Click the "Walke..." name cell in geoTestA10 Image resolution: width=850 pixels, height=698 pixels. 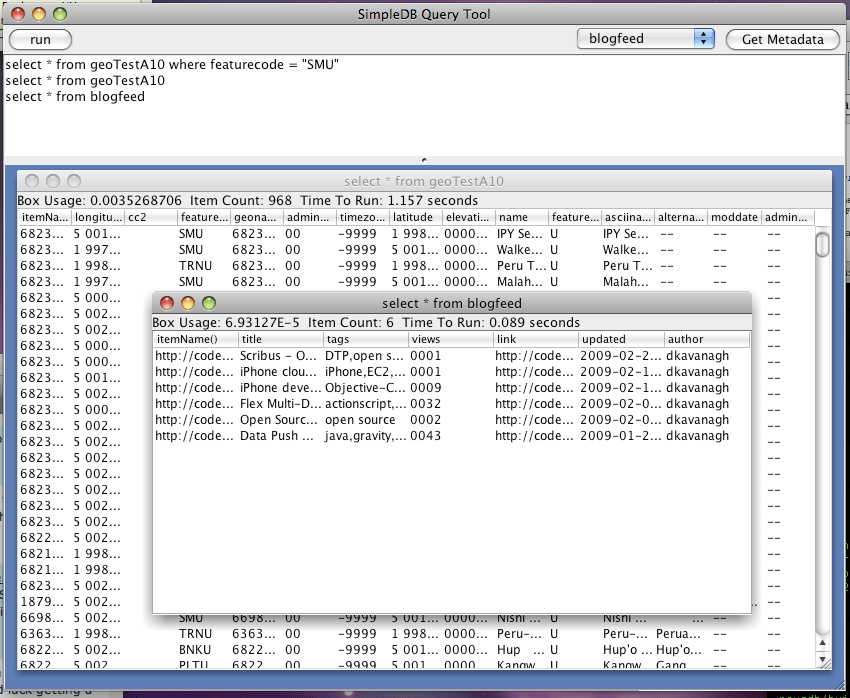(x=520, y=250)
